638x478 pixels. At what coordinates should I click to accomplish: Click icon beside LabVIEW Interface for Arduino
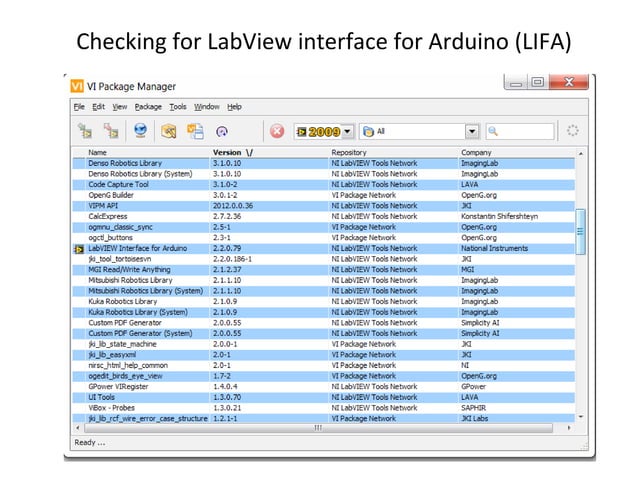(79, 248)
